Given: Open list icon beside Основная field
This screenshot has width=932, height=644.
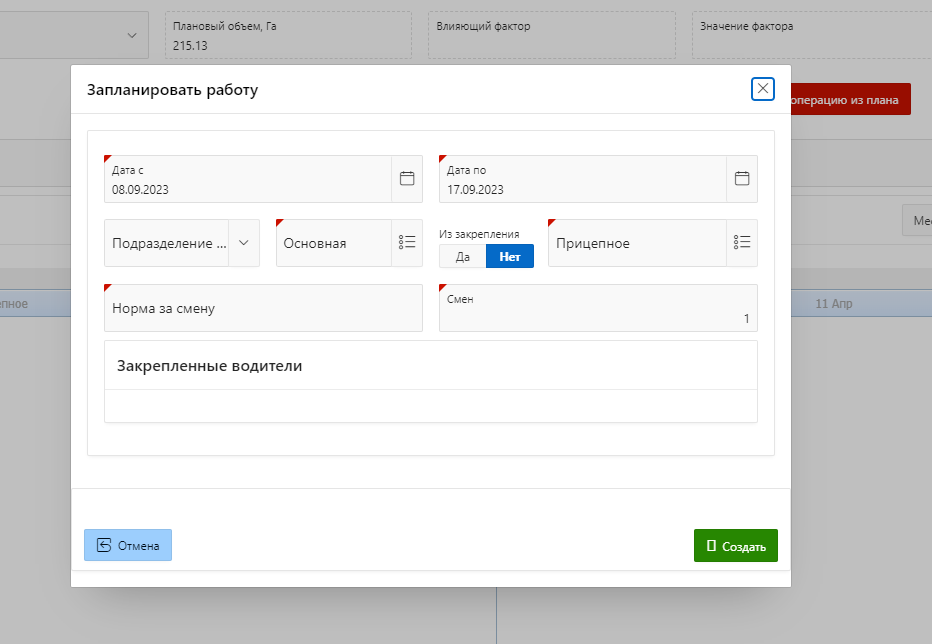Looking at the screenshot, I should (406, 243).
